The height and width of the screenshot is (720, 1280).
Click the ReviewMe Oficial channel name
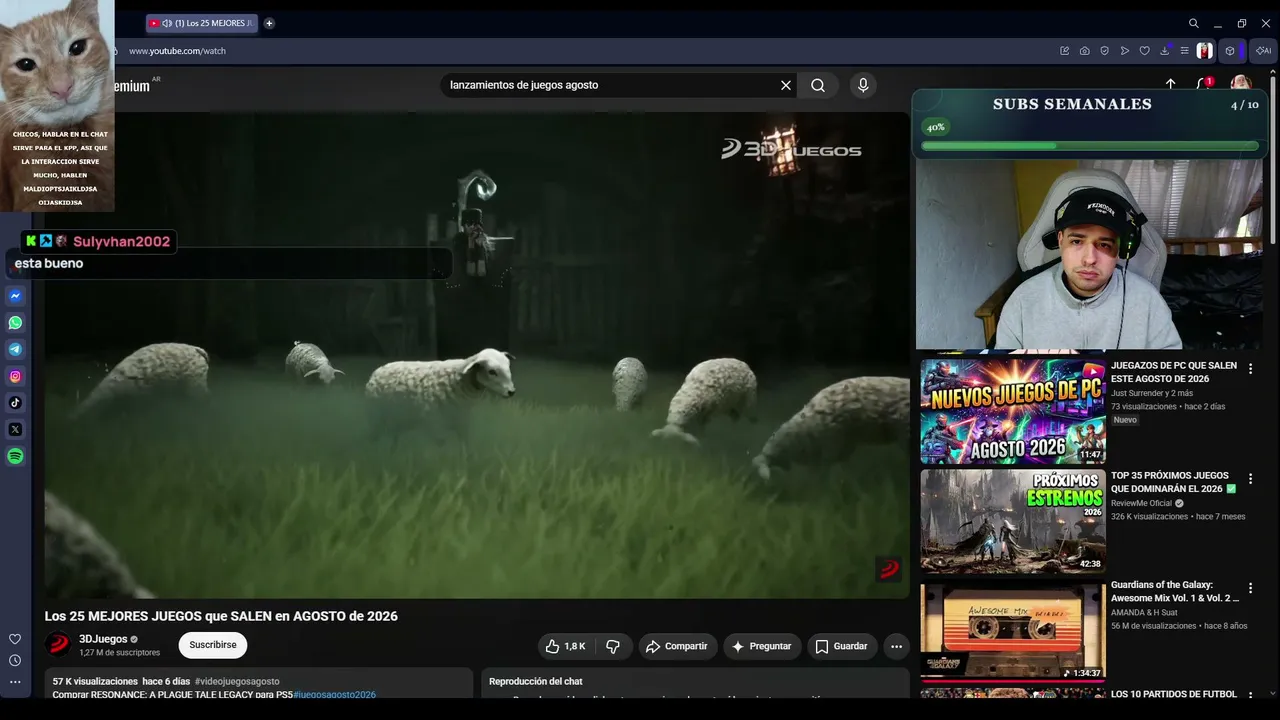click(x=1141, y=503)
